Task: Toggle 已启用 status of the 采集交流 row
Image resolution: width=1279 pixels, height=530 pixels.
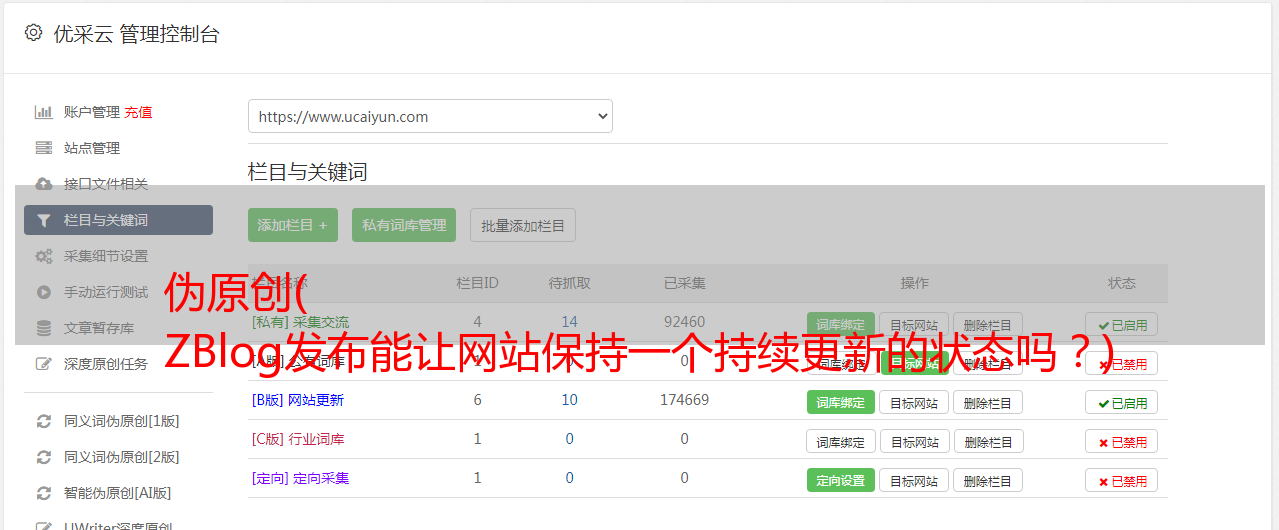Action: tap(1122, 324)
